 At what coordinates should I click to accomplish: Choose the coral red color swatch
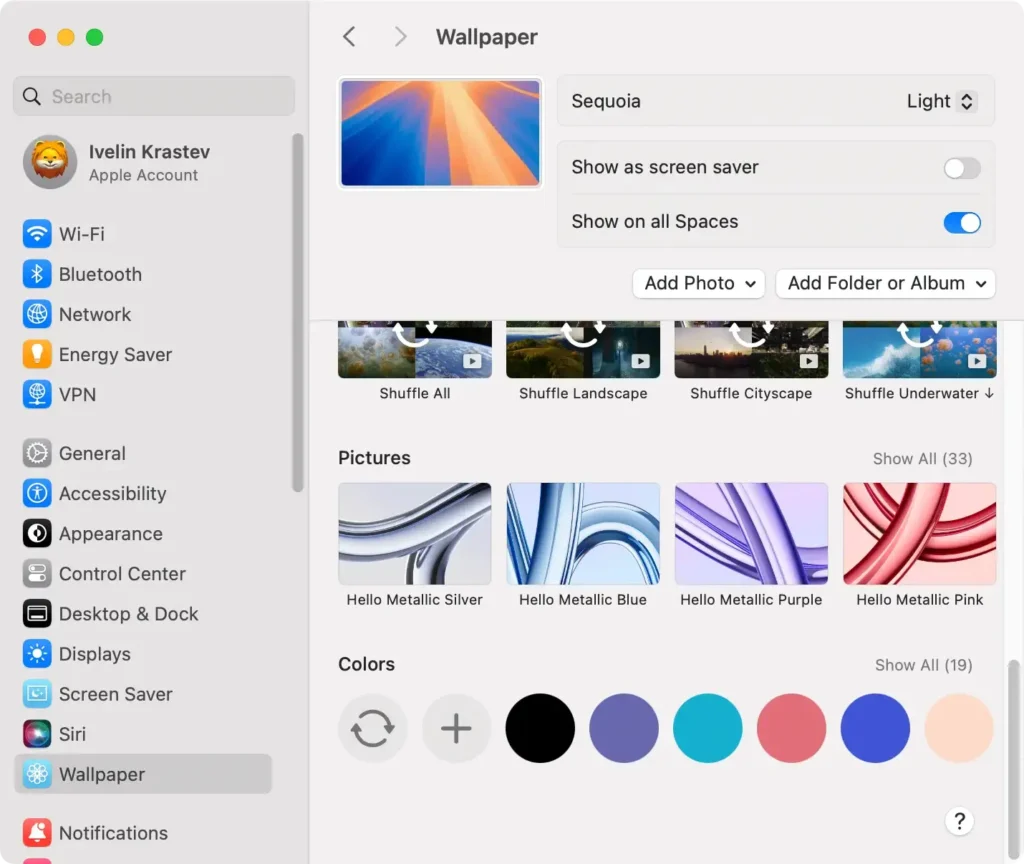(x=792, y=728)
